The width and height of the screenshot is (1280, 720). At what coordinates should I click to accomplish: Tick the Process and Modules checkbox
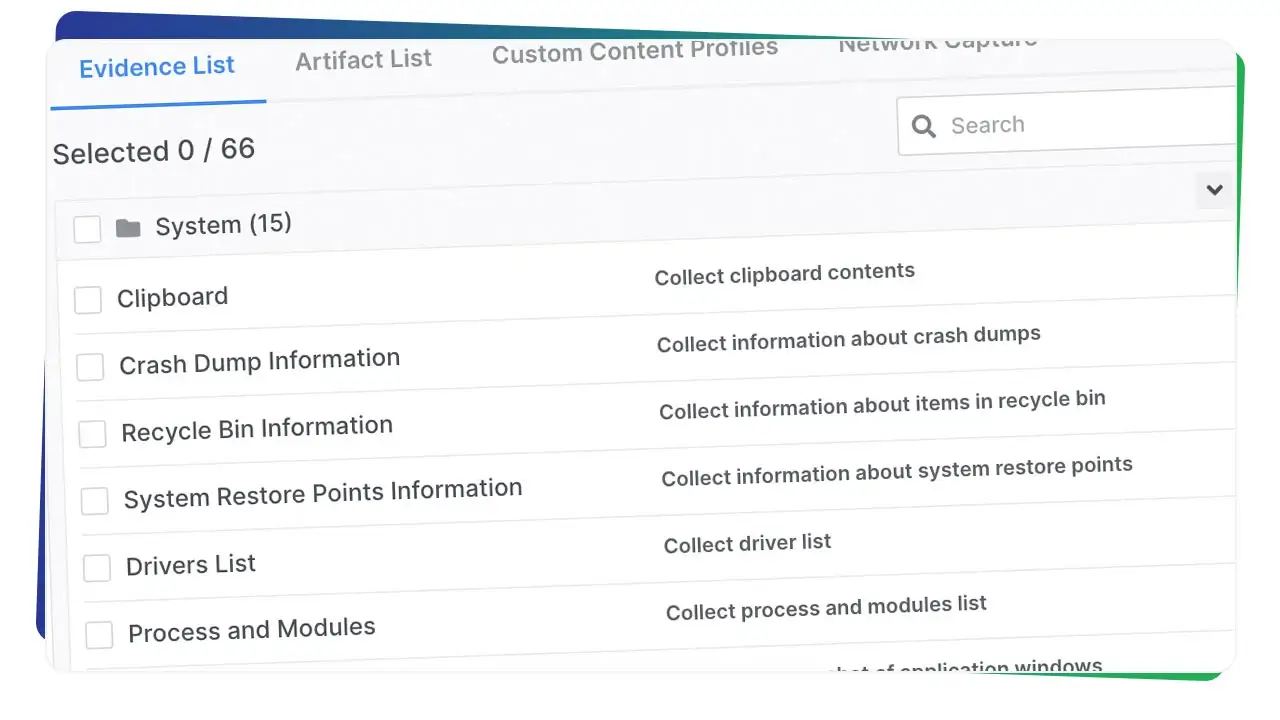tap(99, 635)
